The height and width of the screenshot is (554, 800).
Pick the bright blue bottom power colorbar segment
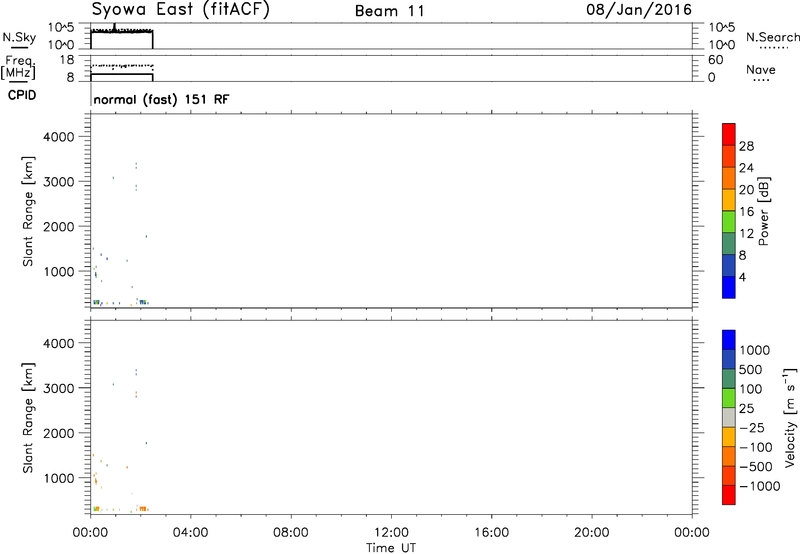tap(729, 288)
